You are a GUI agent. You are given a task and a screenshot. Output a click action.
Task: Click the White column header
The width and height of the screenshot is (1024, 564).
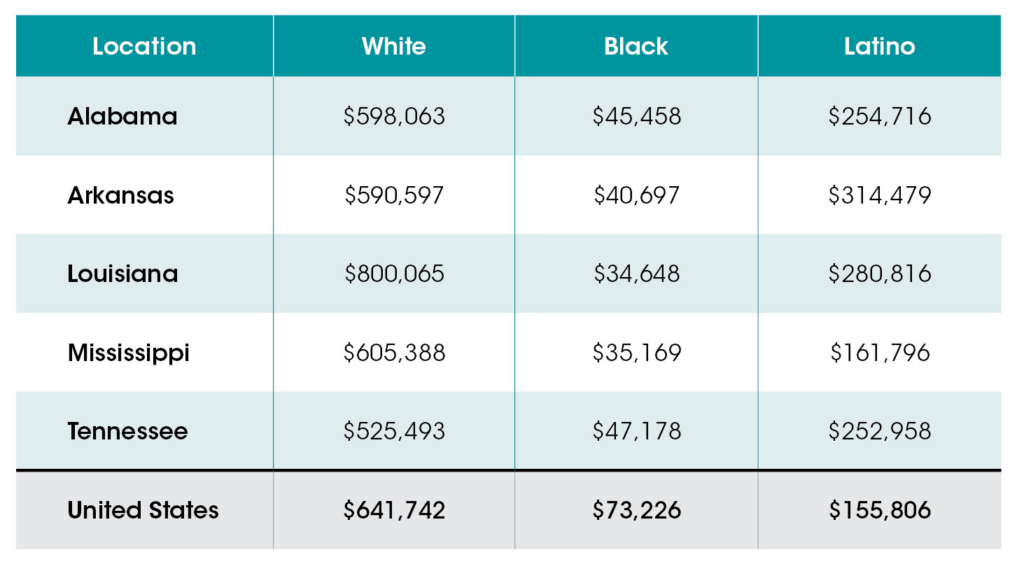pyautogui.click(x=393, y=47)
